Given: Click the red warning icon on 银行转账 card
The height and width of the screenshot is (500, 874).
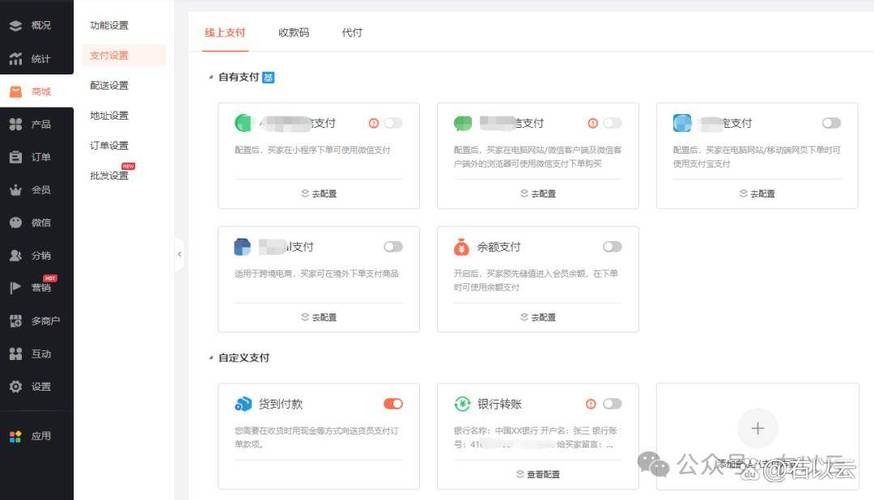Looking at the screenshot, I should pyautogui.click(x=591, y=404).
